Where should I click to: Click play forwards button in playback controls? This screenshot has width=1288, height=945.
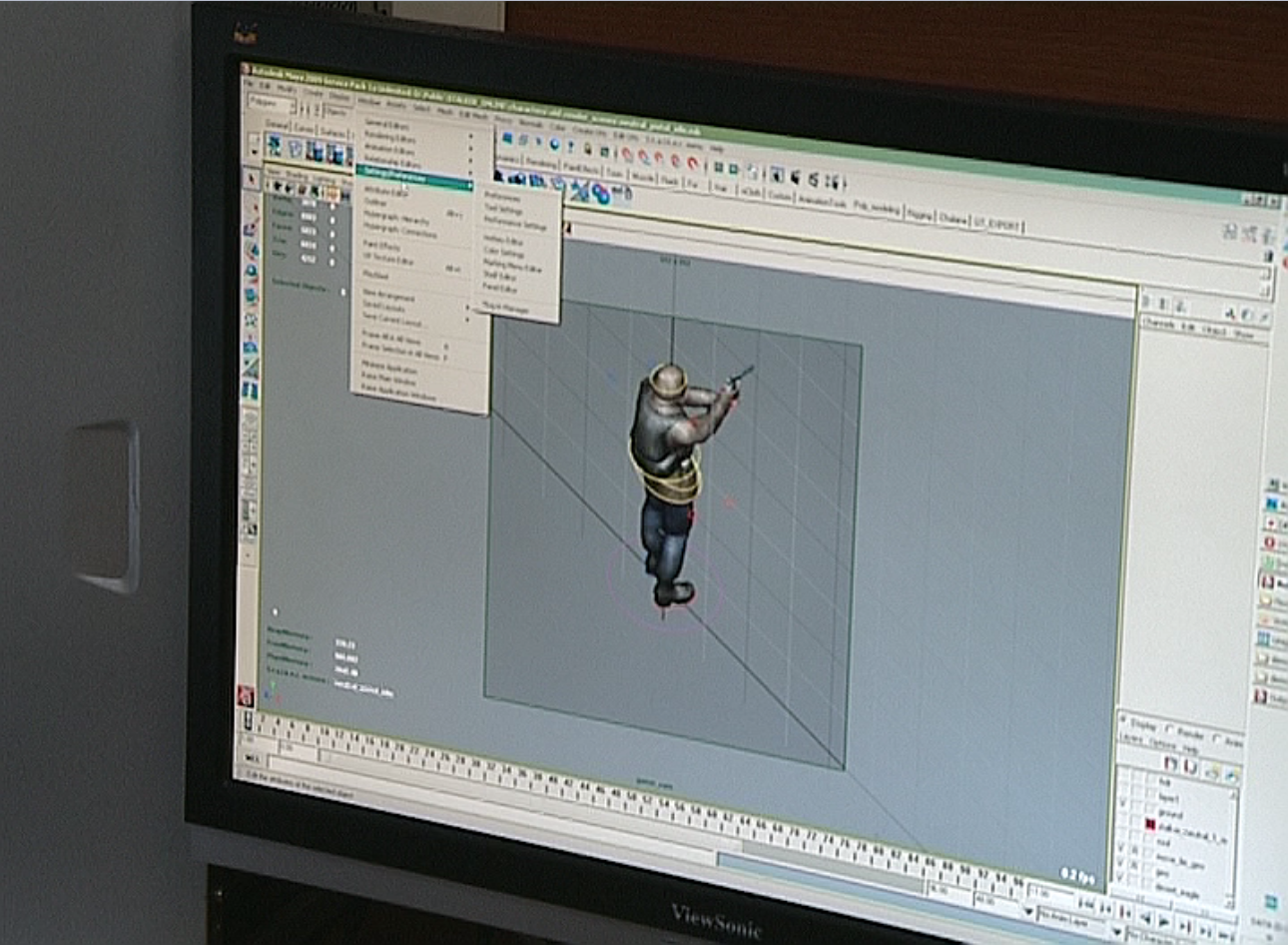click(1163, 920)
